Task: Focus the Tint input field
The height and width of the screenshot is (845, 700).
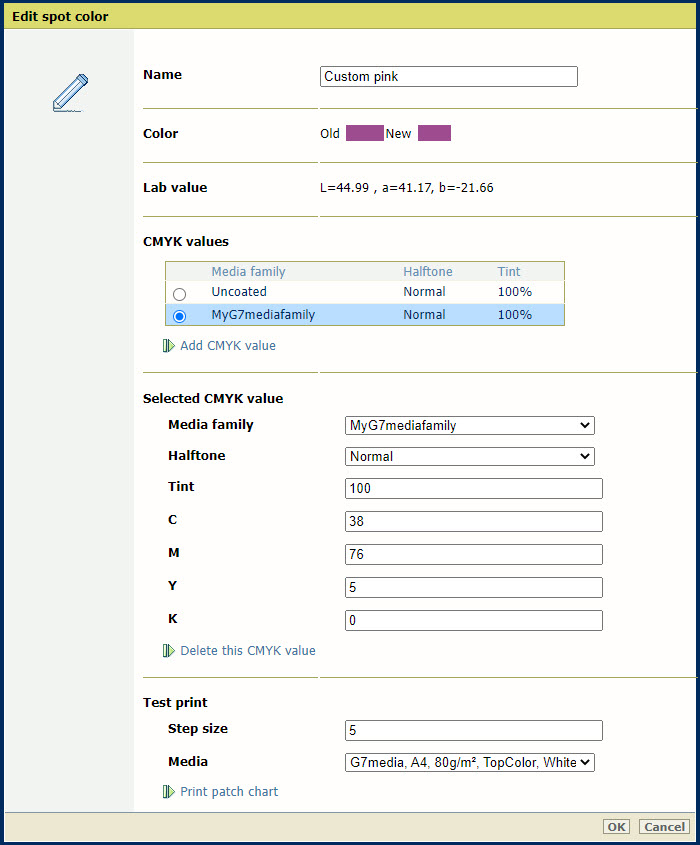Action: (x=473, y=488)
